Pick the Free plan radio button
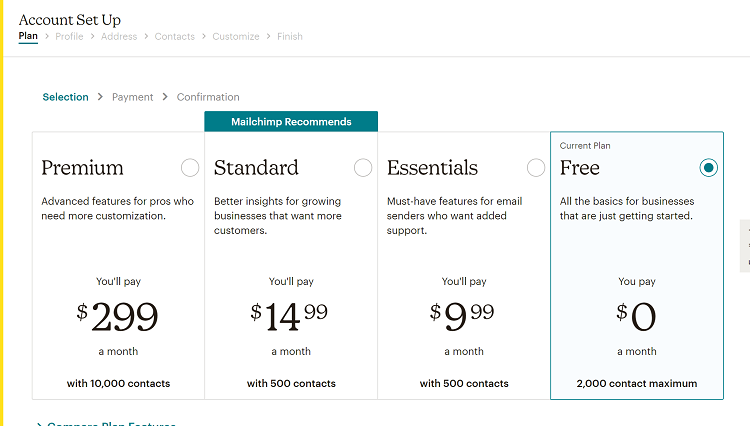This screenshot has height=426, width=750. coord(709,167)
